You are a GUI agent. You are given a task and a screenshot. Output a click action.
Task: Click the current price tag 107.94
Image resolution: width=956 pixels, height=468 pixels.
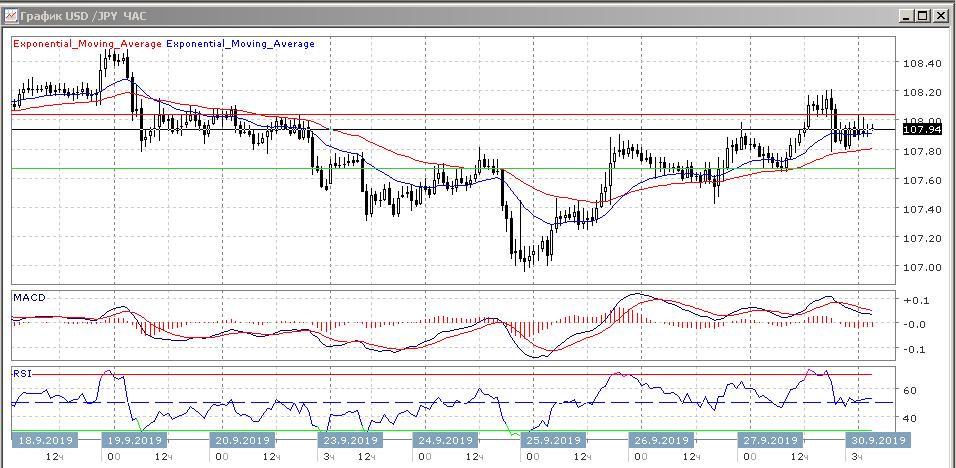[922, 130]
